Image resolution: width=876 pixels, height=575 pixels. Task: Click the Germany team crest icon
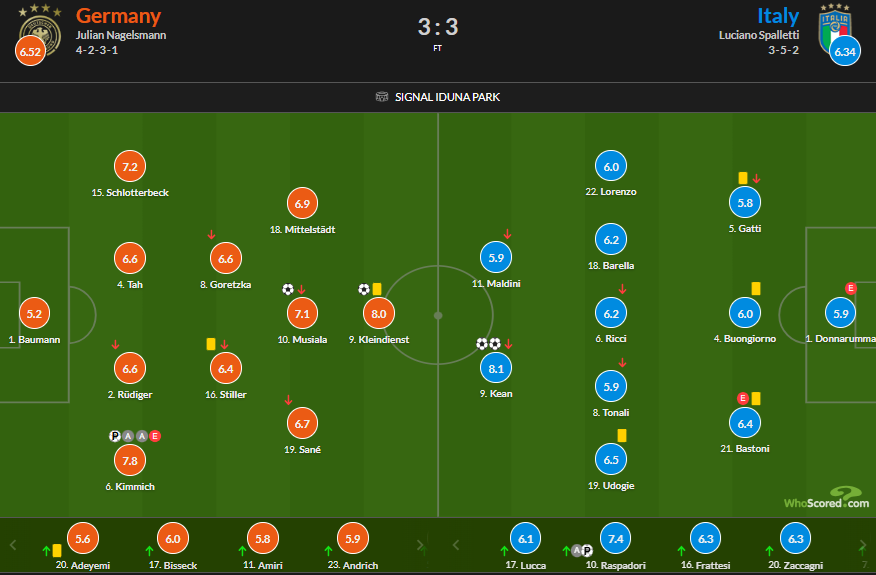click(x=40, y=31)
